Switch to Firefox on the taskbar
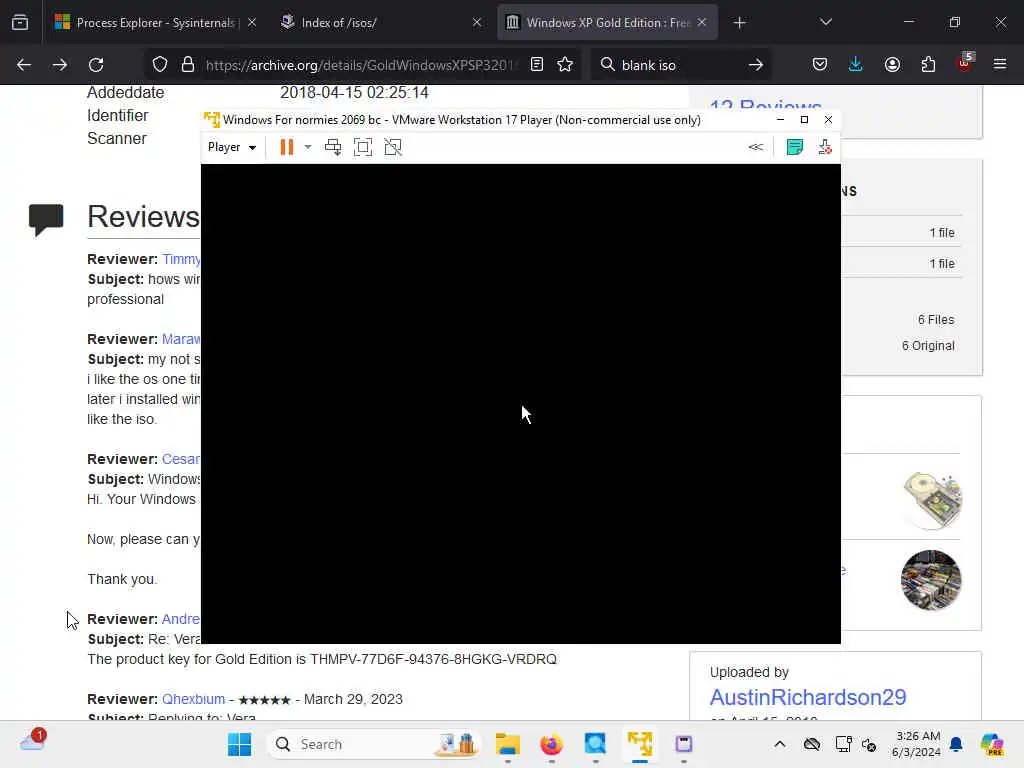Image resolution: width=1024 pixels, height=768 pixels. (x=551, y=744)
